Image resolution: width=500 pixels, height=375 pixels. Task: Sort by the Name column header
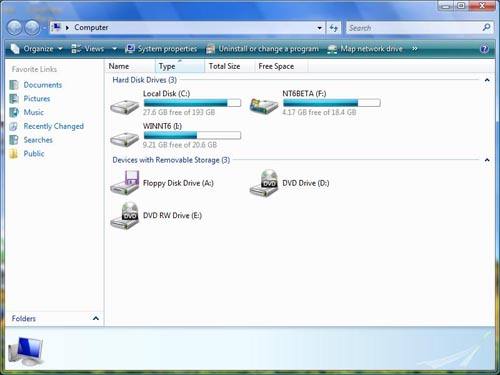coord(130,66)
